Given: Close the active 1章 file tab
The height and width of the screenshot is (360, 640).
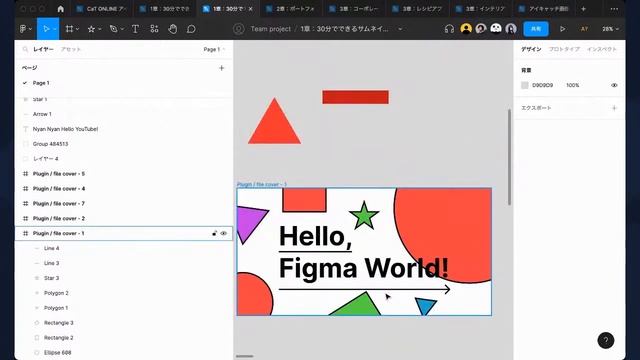Looking at the screenshot, I should pyautogui.click(x=251, y=9).
